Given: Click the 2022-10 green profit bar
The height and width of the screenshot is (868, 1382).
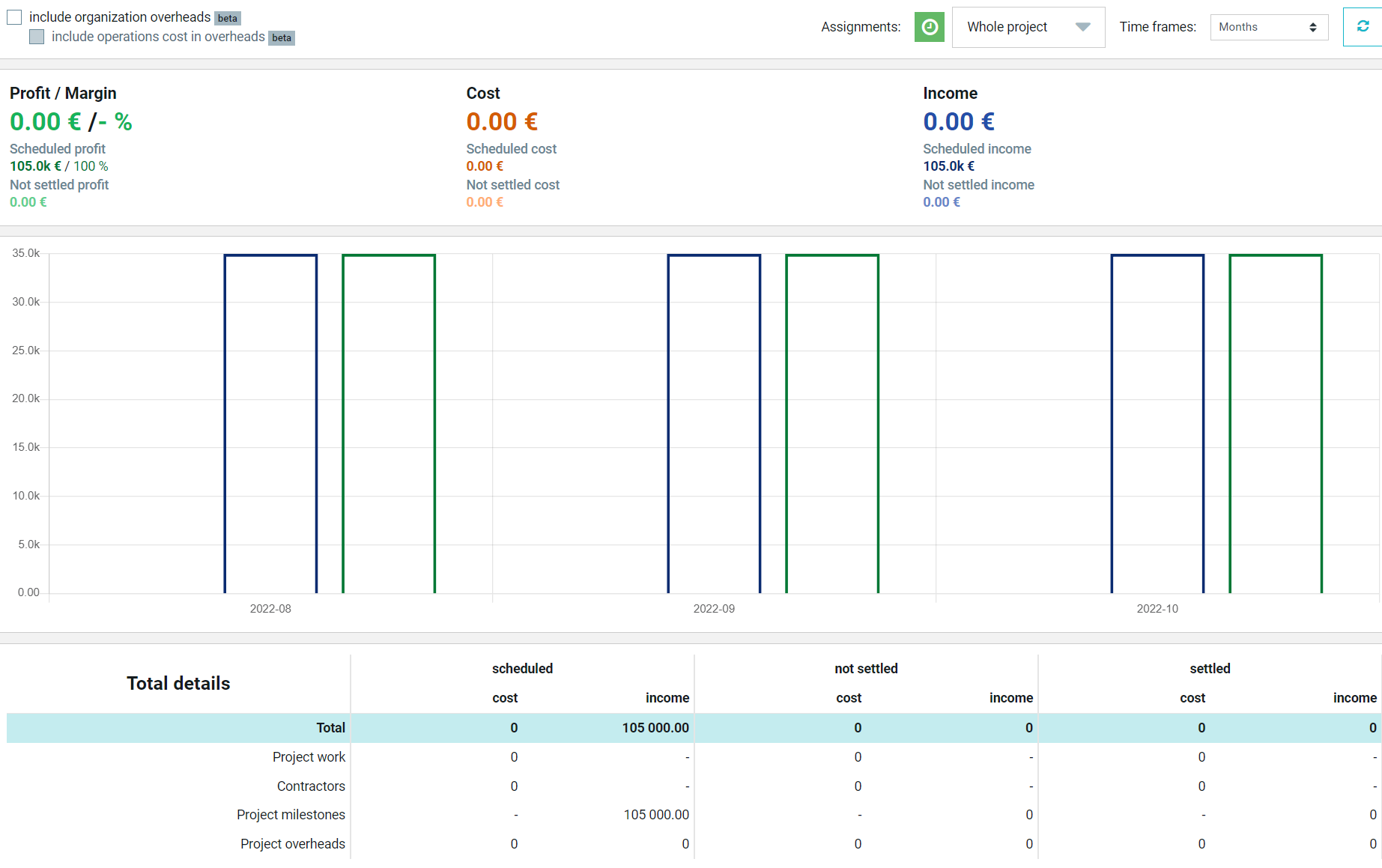Looking at the screenshot, I should pyautogui.click(x=1276, y=424).
